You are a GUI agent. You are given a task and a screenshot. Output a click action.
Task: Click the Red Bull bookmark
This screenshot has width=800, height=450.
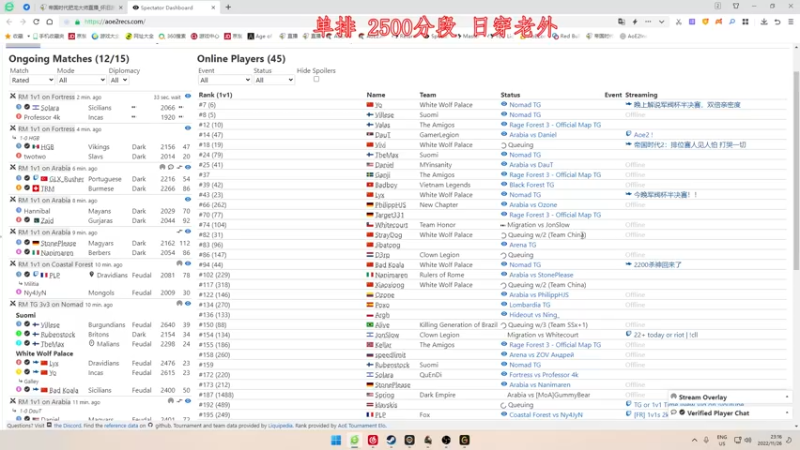tap(566, 36)
